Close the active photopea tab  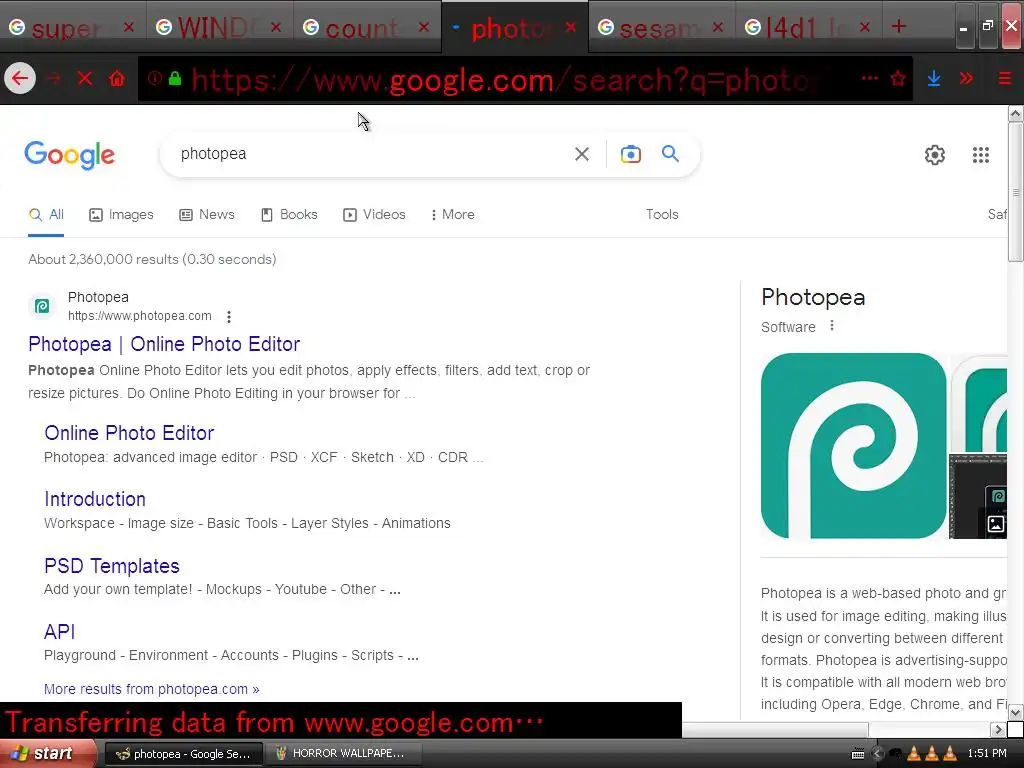click(571, 27)
